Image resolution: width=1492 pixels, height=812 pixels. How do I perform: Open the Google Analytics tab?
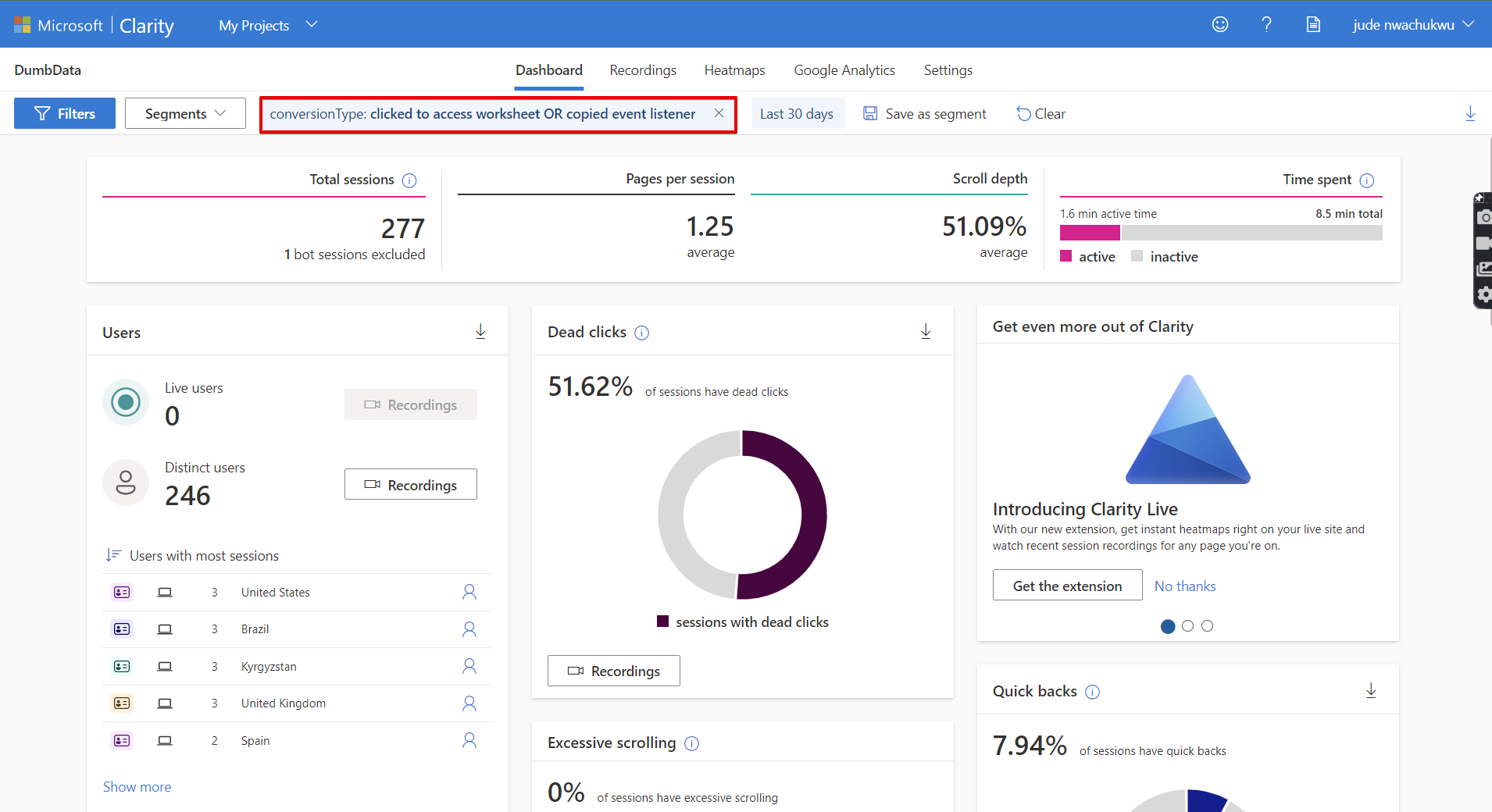click(844, 69)
